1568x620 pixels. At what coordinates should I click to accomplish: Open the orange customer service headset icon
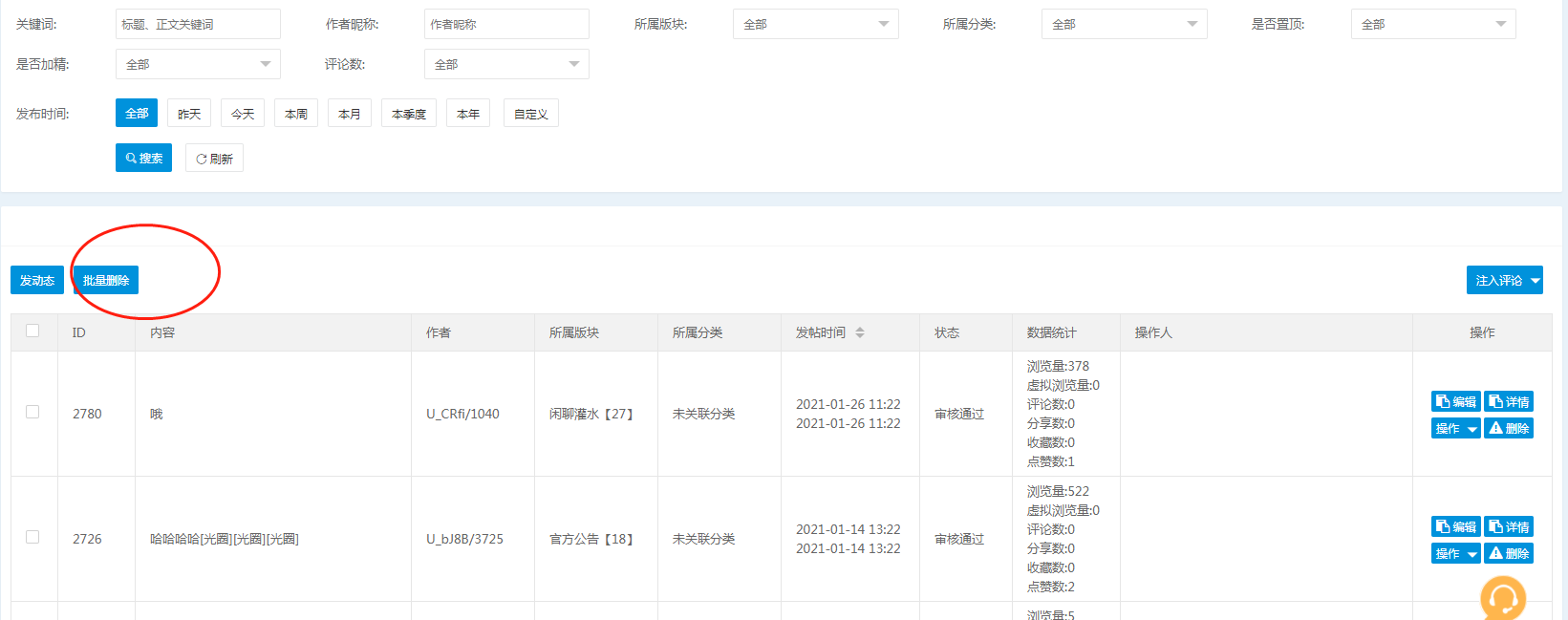[1503, 598]
